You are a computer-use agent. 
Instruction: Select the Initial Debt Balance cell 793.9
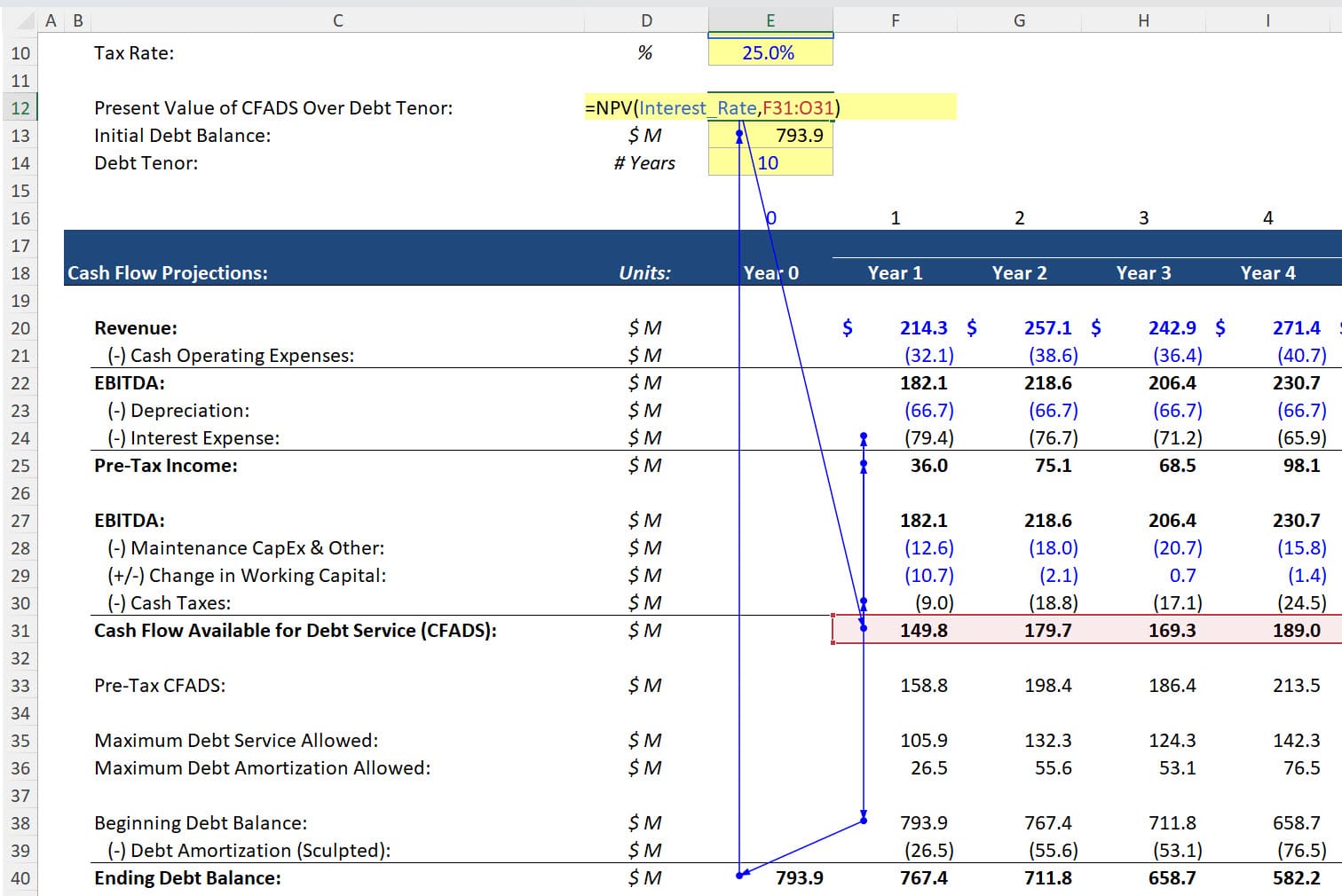(770, 135)
